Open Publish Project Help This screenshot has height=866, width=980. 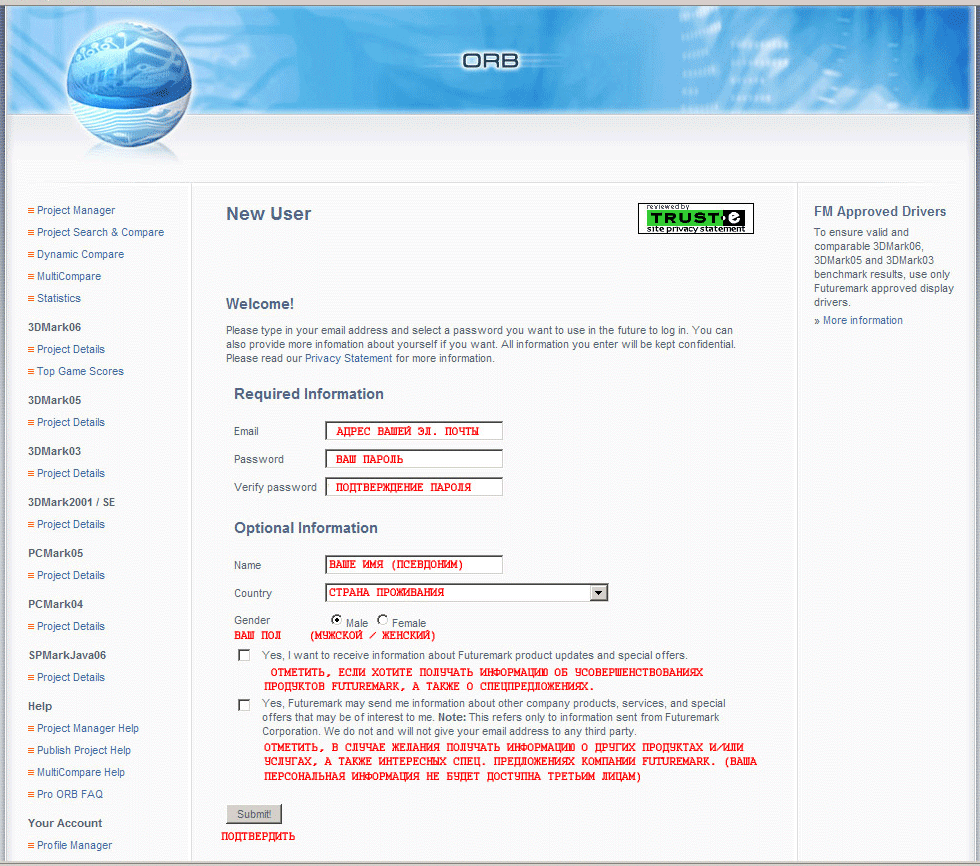(x=84, y=750)
